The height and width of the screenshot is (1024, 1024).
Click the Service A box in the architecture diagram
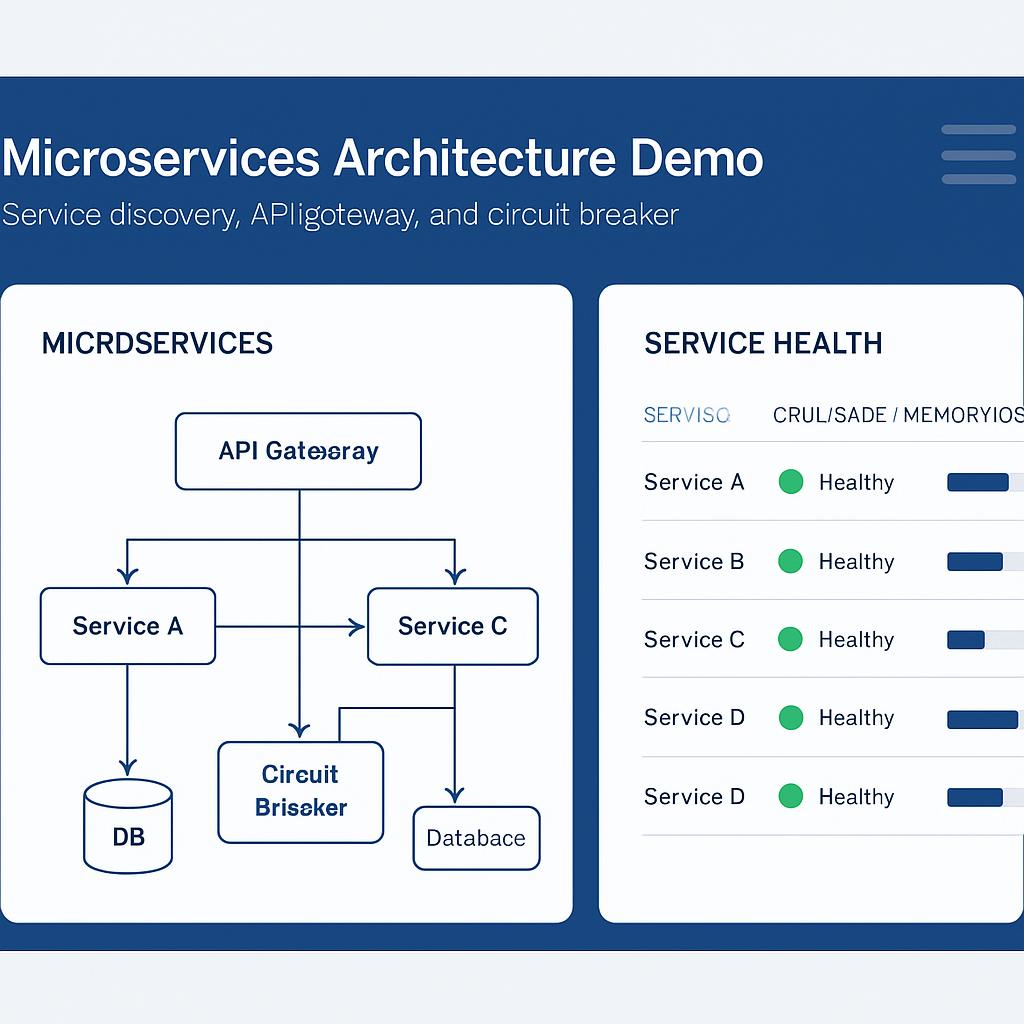point(127,626)
